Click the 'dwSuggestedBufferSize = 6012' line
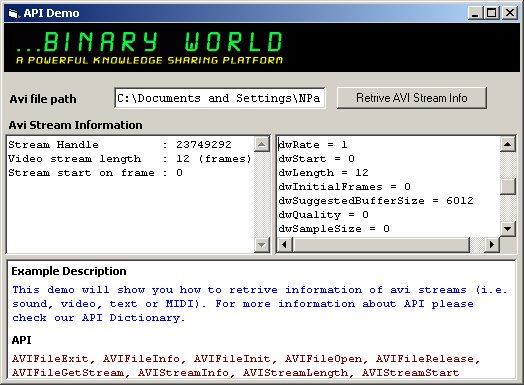This screenshot has width=524, height=385. 376,201
